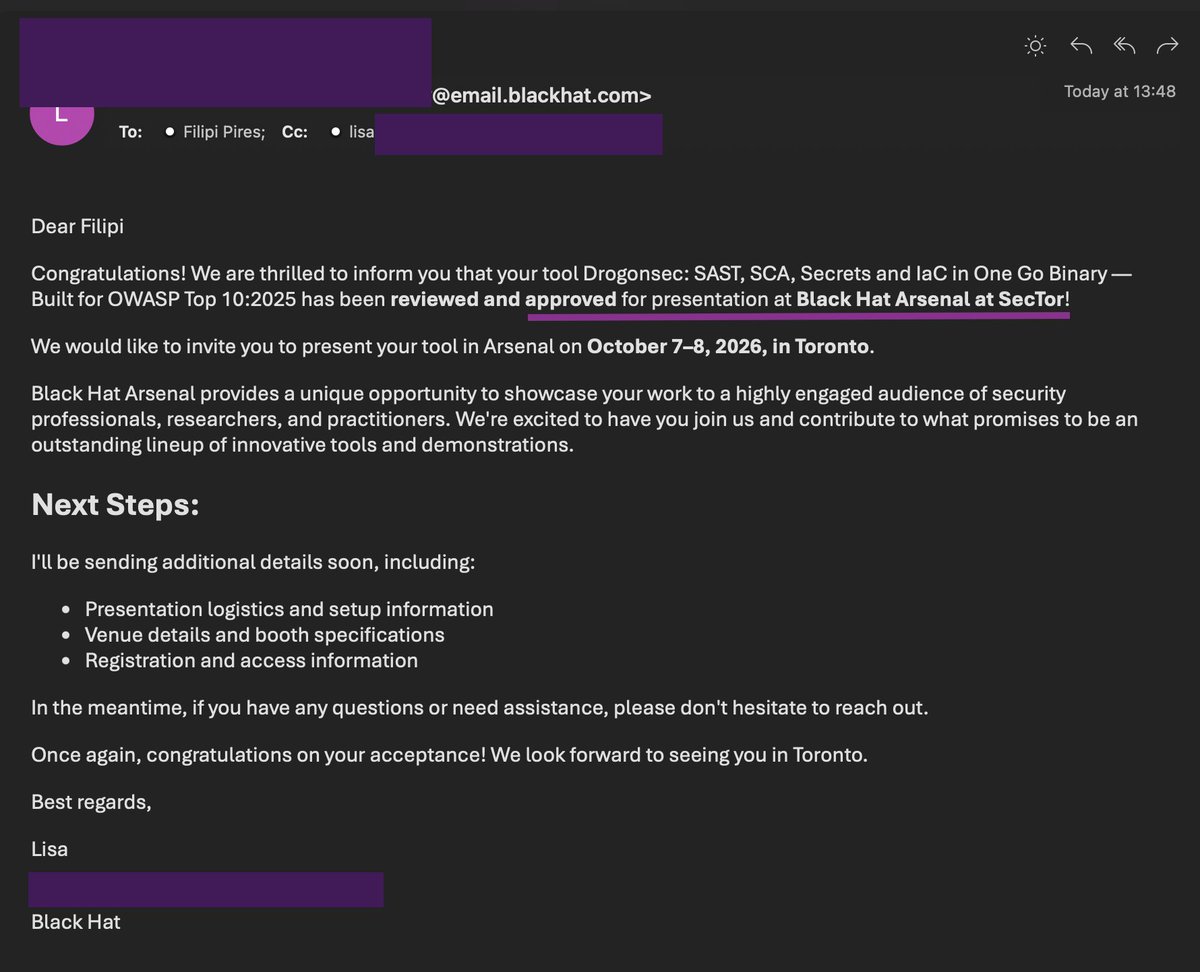This screenshot has width=1200, height=972.
Task: Click the presence dot beside lisa in Cc
Action: tap(335, 132)
